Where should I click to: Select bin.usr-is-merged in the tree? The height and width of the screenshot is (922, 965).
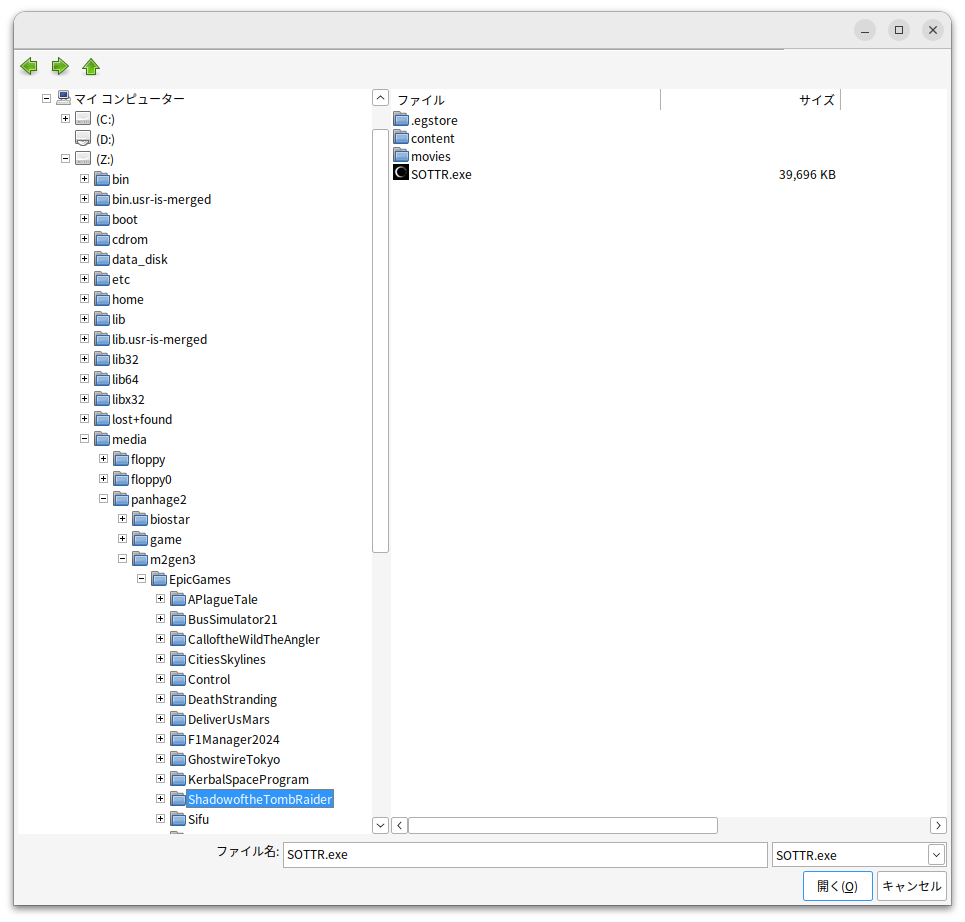coord(161,199)
